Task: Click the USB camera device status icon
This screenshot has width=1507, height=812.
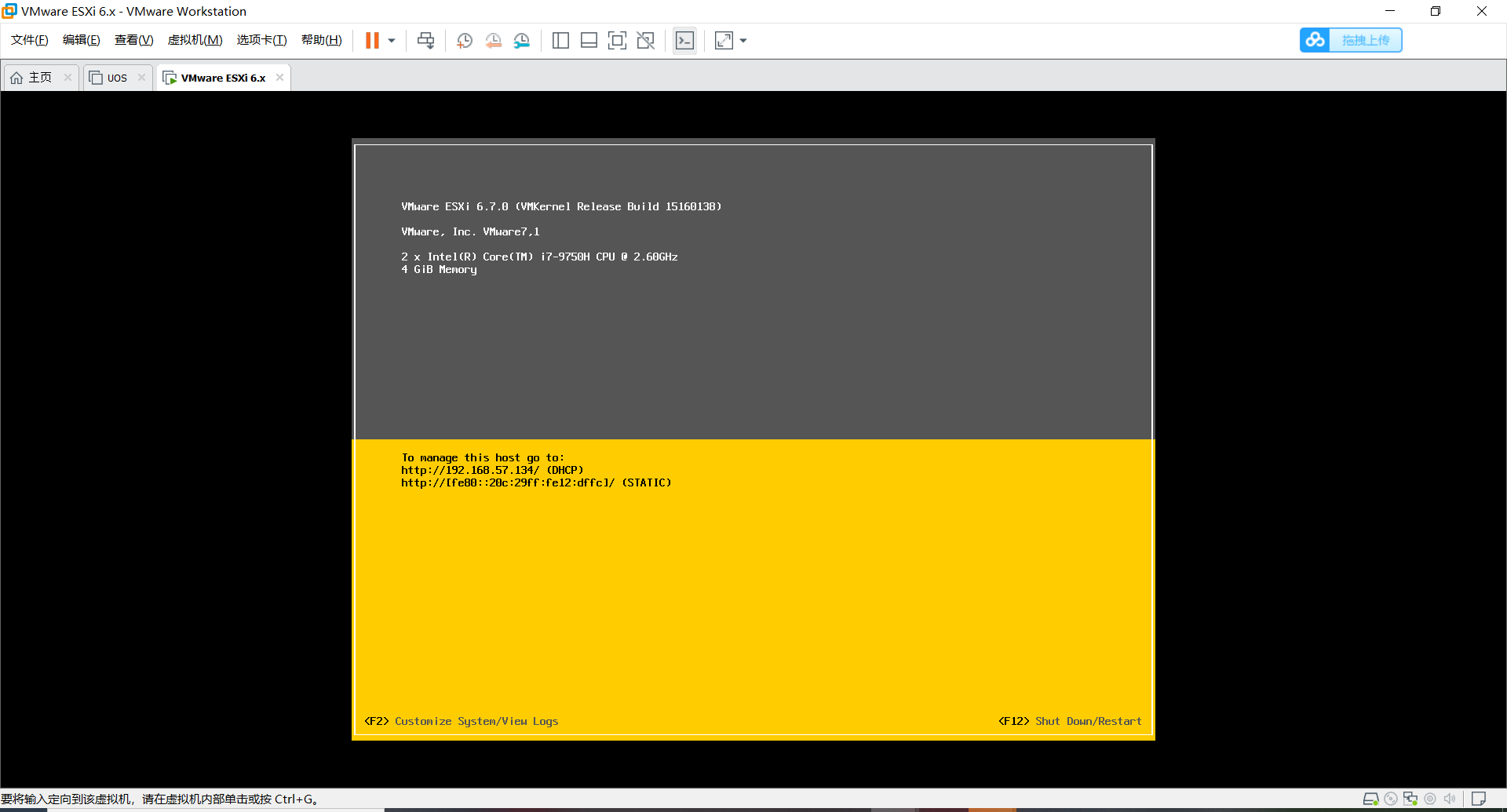Action: [1430, 799]
